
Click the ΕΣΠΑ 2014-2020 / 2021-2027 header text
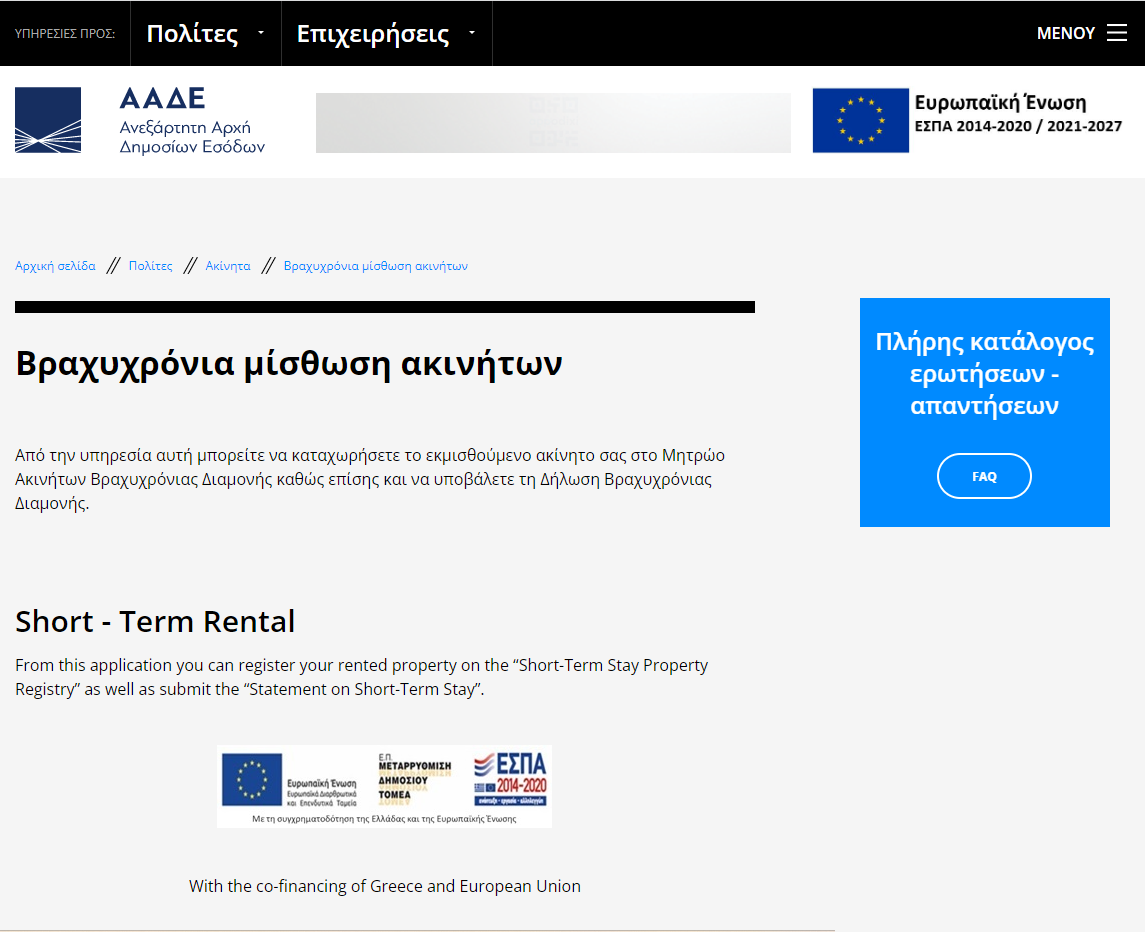click(1018, 127)
